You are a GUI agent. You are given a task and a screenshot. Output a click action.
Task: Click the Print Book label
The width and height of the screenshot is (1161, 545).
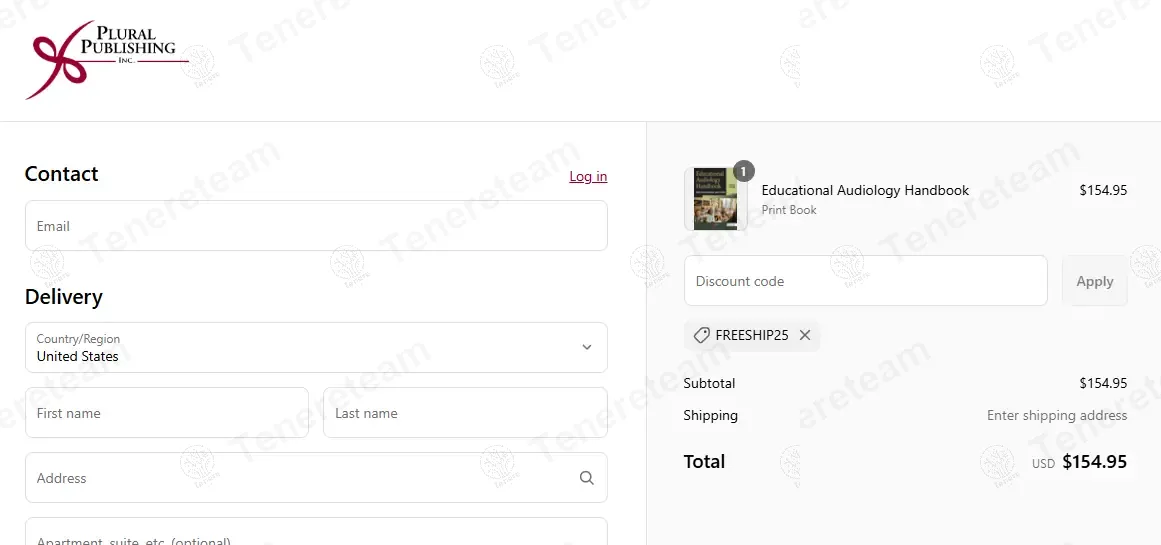coord(789,210)
